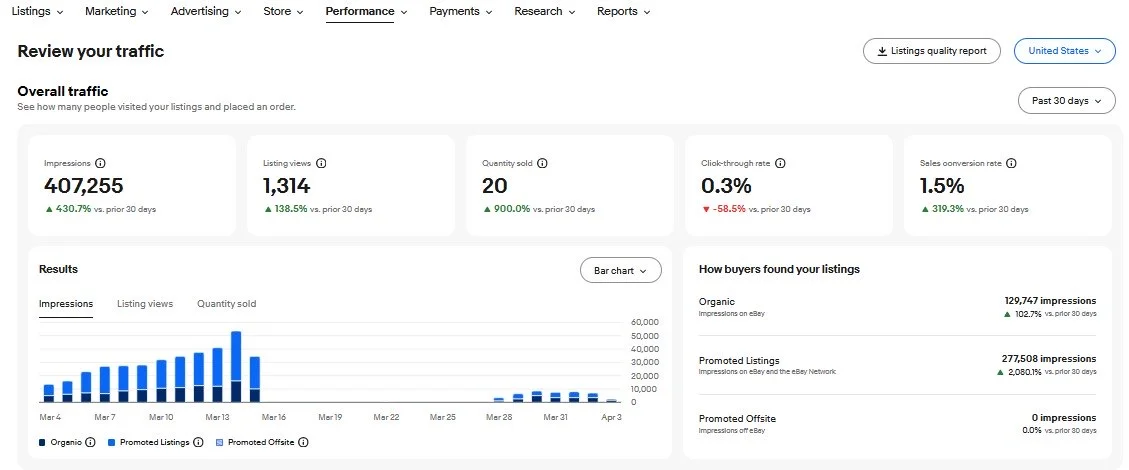Click info icon next to Promoted Offsite legend
1129x470 pixels.
(303, 442)
